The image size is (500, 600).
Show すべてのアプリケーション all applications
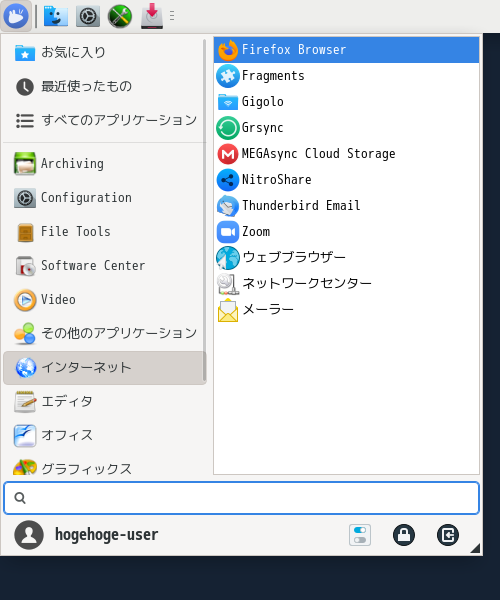point(103,121)
